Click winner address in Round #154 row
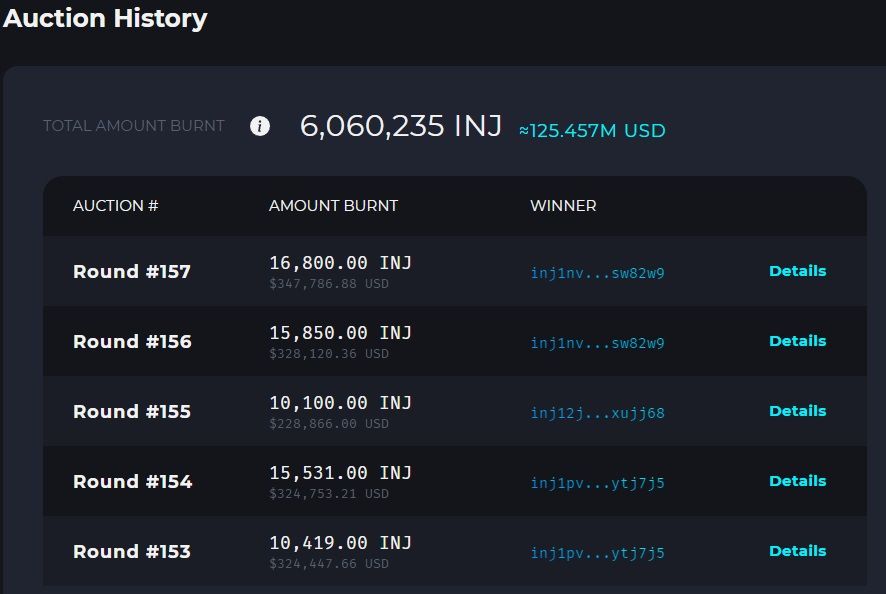Screen dimensions: 886x594 tap(597, 483)
